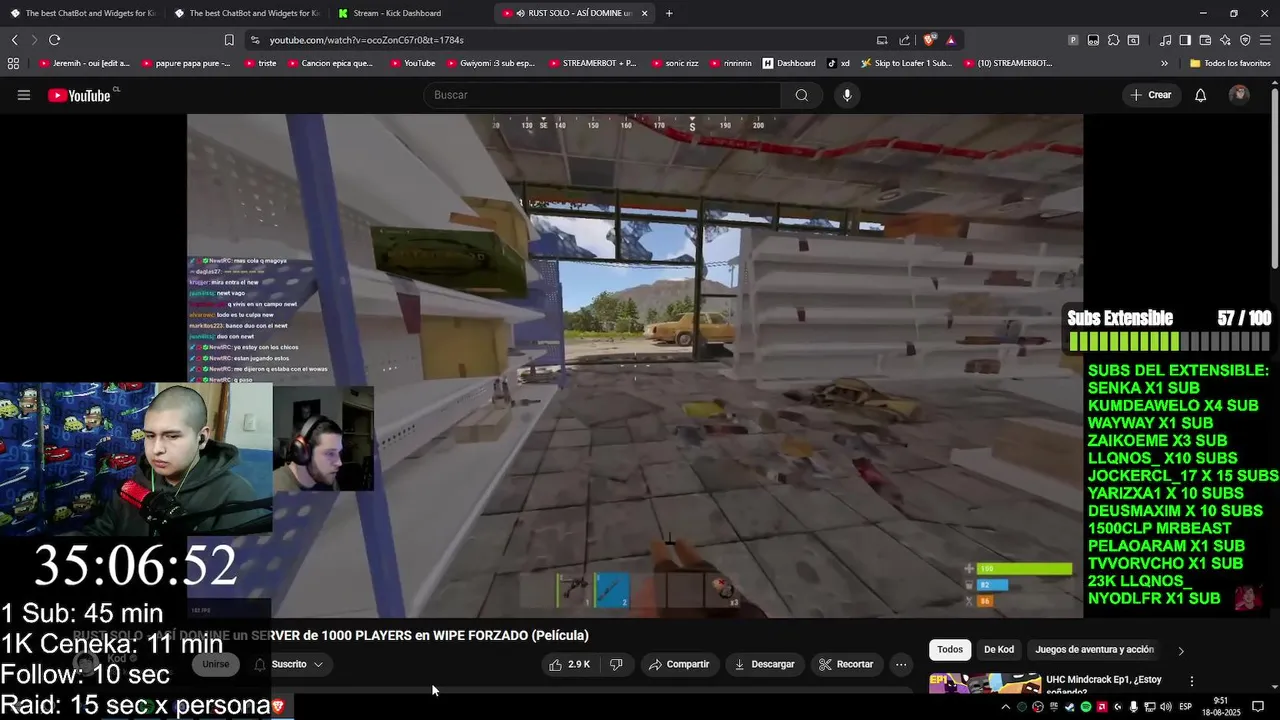Open YouTube notifications bell

pyautogui.click(x=1200, y=95)
